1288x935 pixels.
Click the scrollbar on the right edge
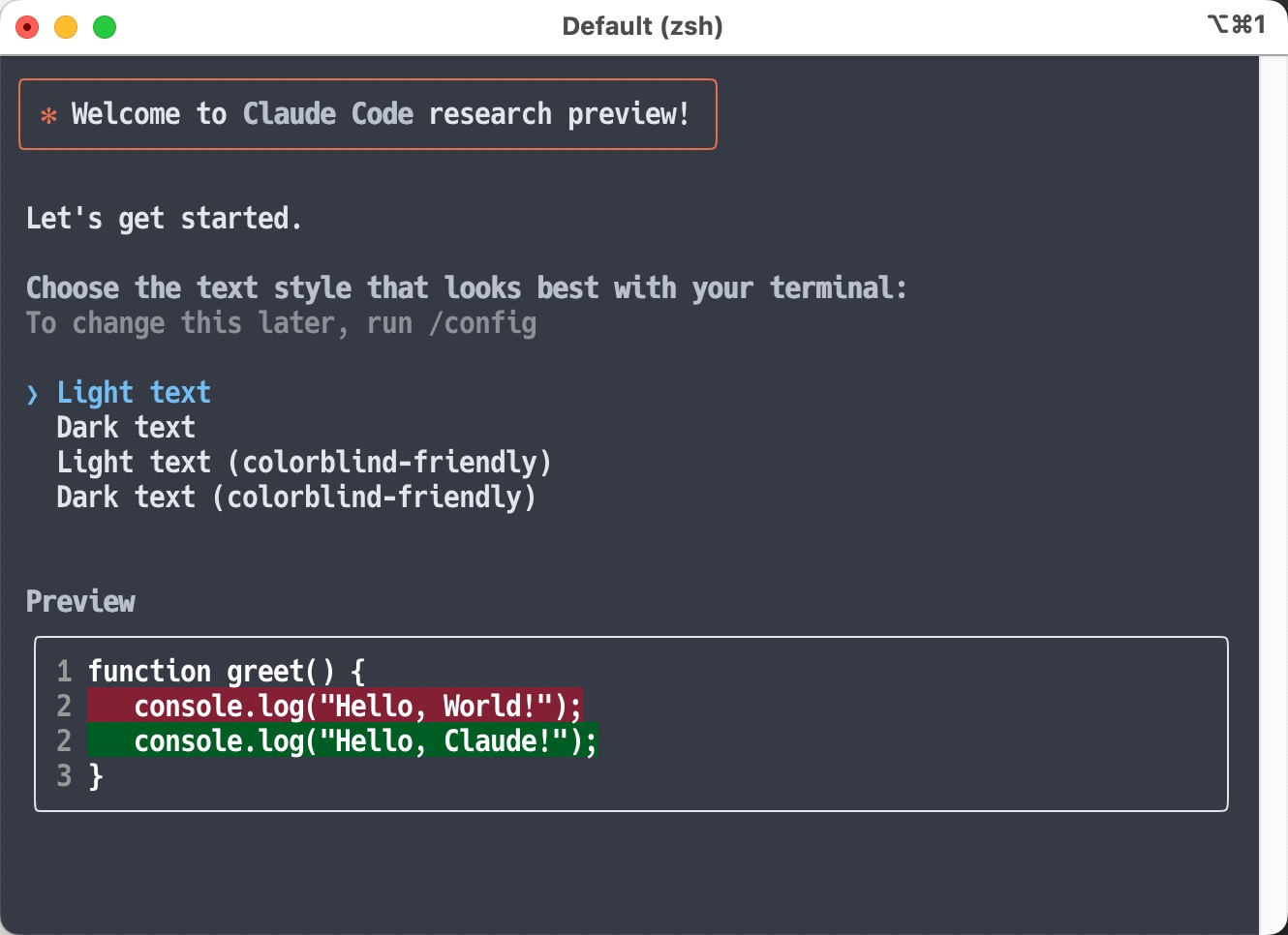(x=1273, y=465)
